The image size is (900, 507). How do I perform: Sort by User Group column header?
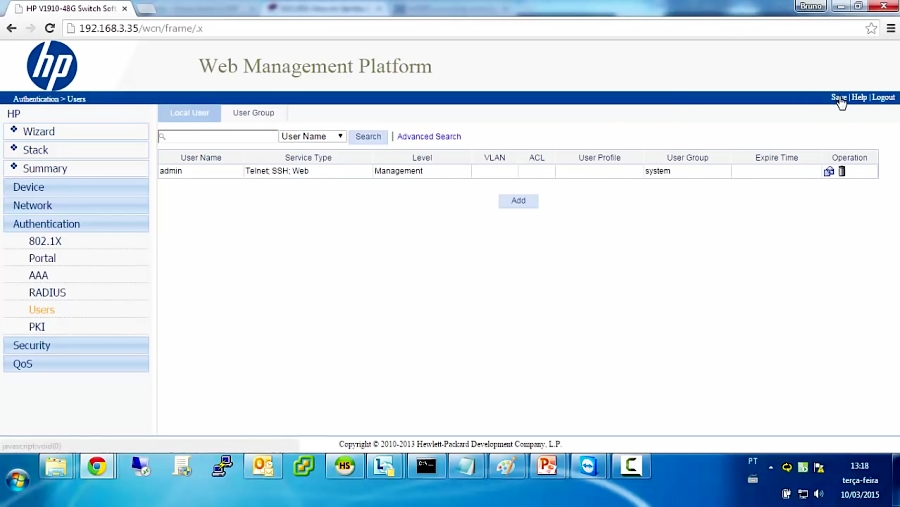click(x=688, y=157)
